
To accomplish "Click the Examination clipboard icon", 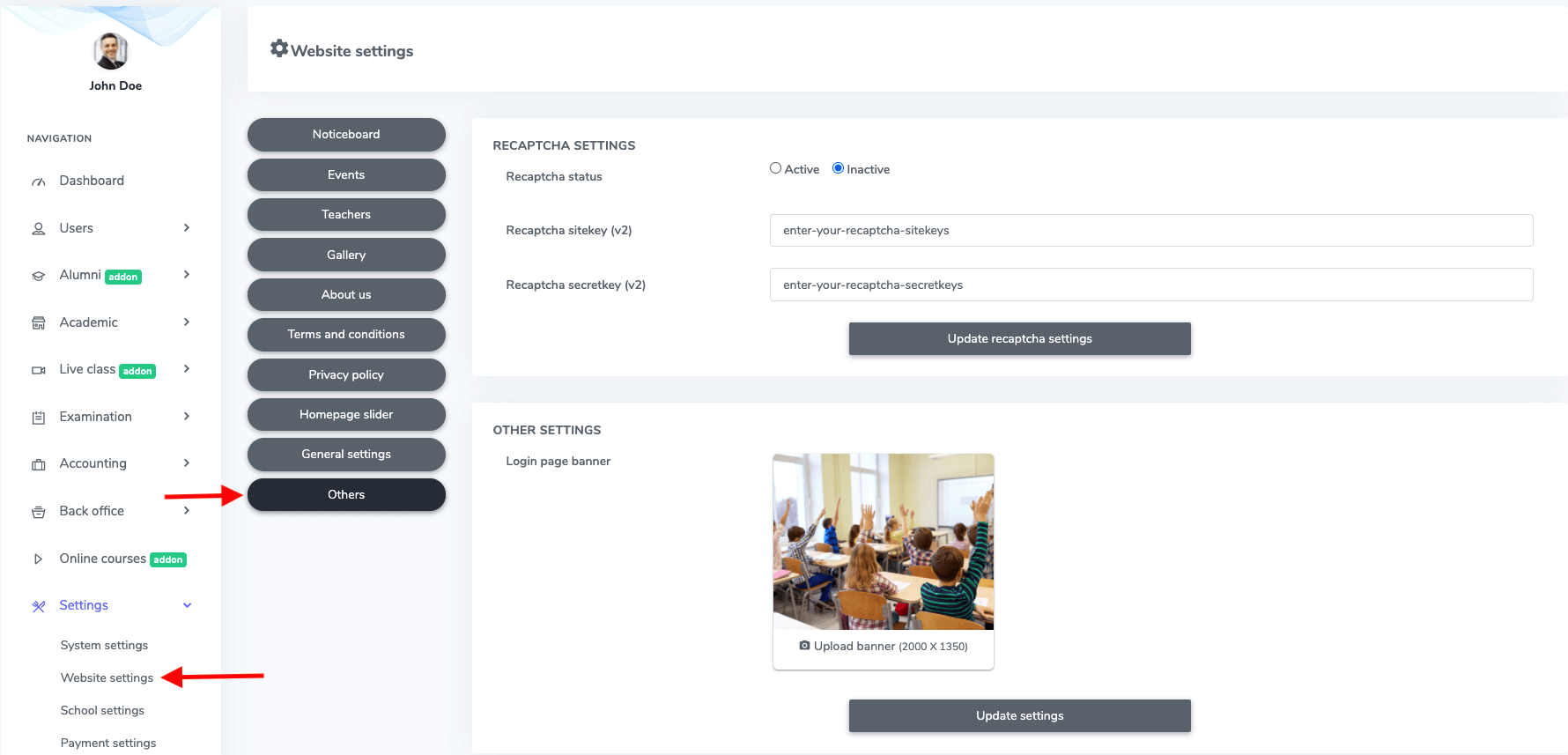I will [x=39, y=418].
